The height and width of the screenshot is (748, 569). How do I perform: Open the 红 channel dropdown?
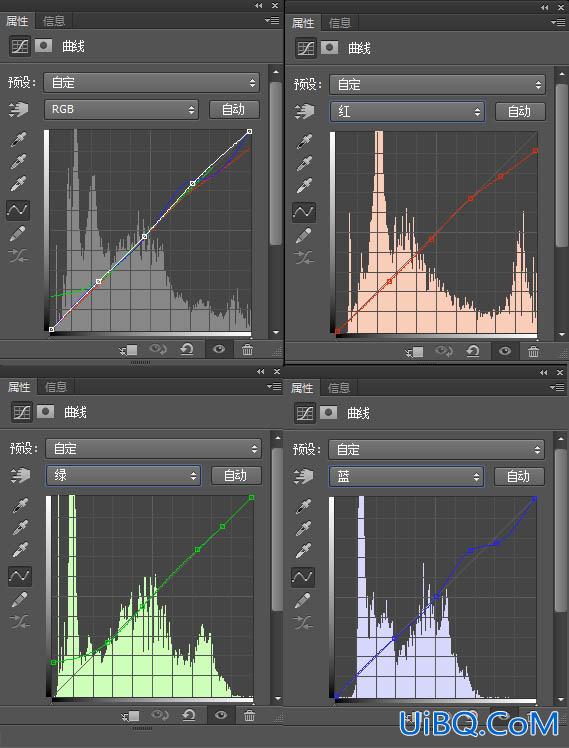point(407,112)
